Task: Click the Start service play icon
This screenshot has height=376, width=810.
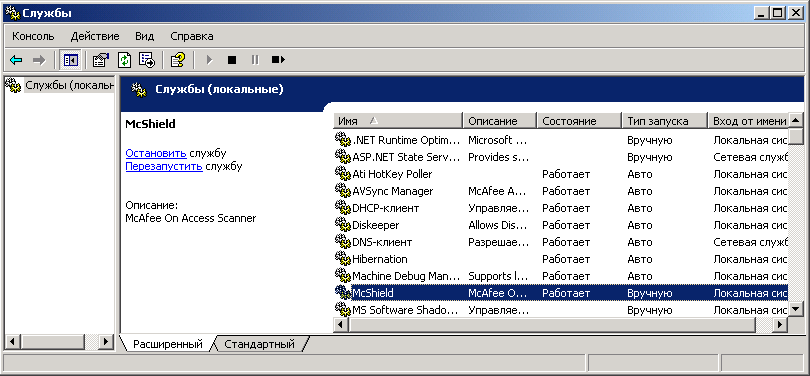Action: (209, 60)
